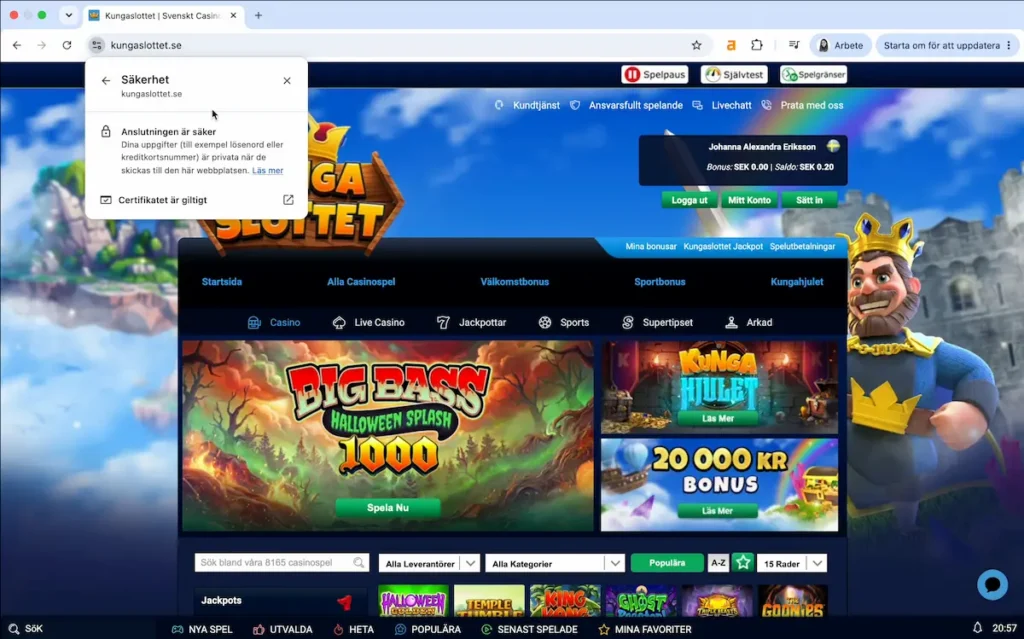Click the notification bell icon
The height and width of the screenshot is (639, 1024).
click(977, 628)
